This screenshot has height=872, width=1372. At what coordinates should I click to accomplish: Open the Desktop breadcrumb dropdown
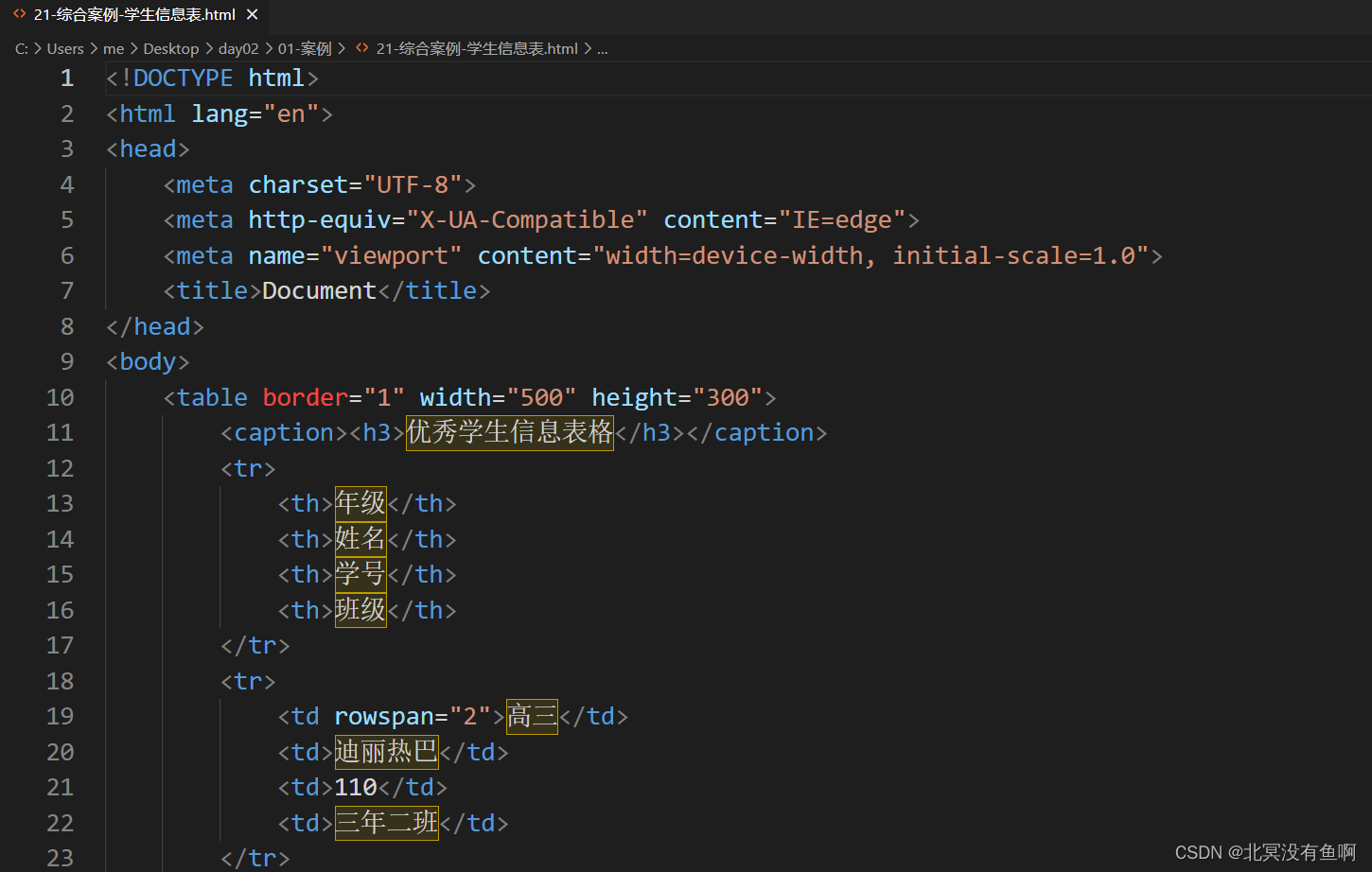click(171, 48)
